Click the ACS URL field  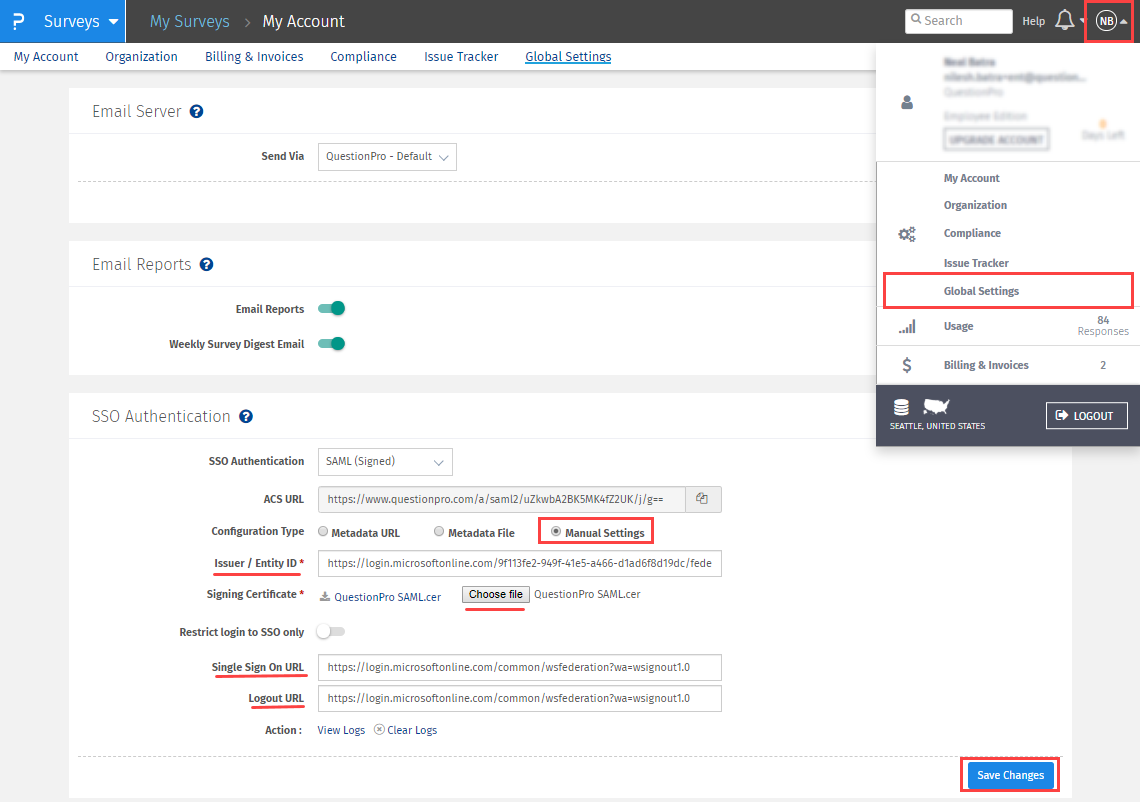pyautogui.click(x=502, y=500)
